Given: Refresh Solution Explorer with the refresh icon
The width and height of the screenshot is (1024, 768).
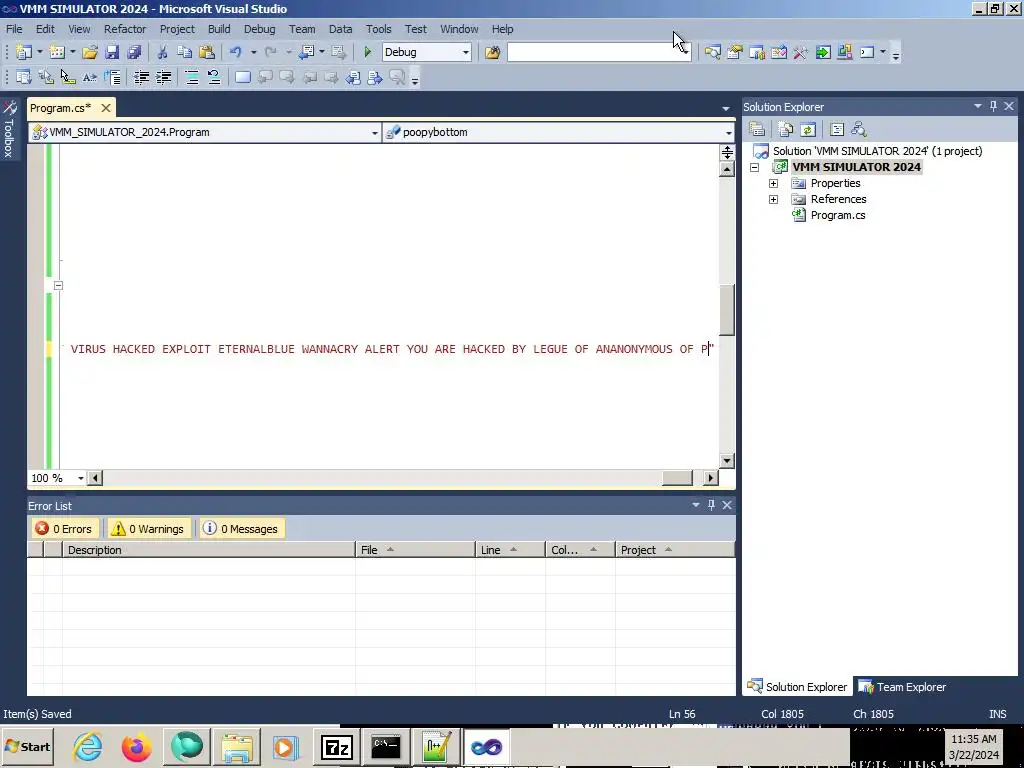Looking at the screenshot, I should [x=808, y=129].
